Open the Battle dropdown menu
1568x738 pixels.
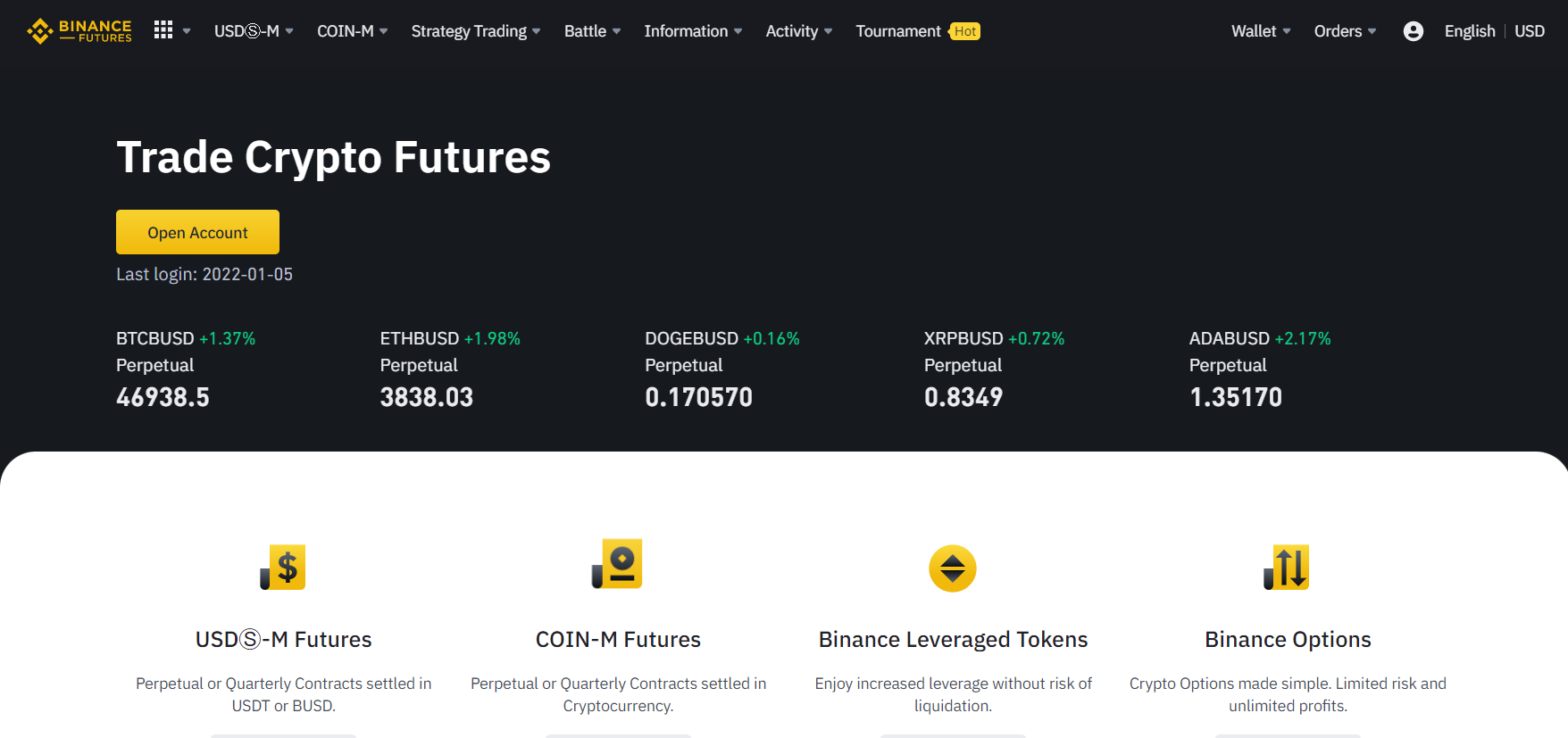click(592, 31)
